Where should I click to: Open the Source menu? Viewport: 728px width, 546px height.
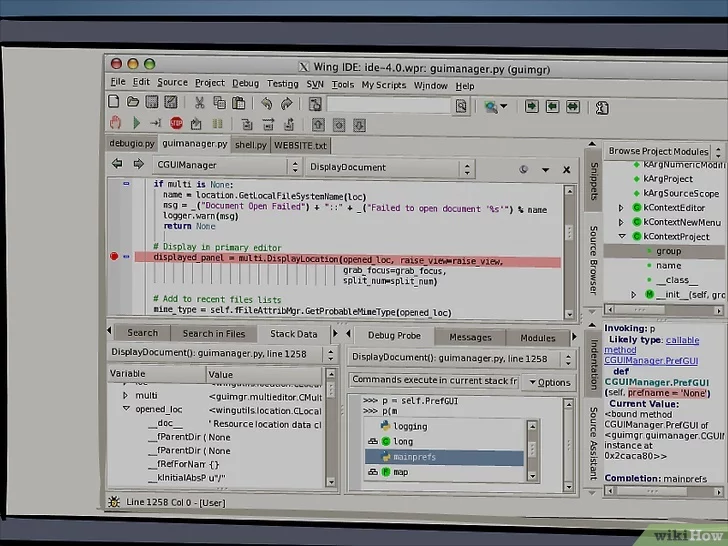point(172,83)
